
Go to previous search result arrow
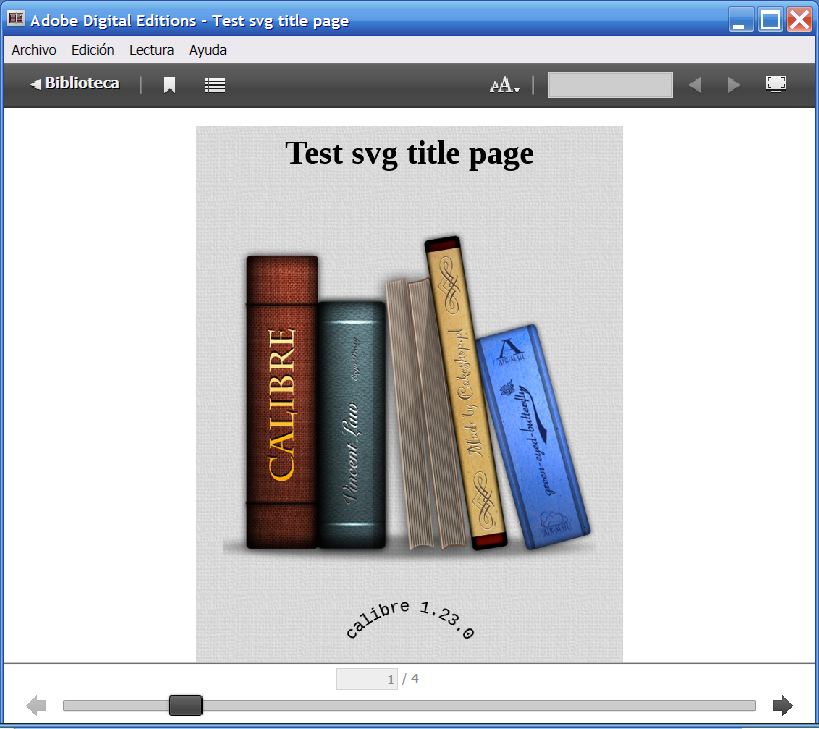[694, 85]
